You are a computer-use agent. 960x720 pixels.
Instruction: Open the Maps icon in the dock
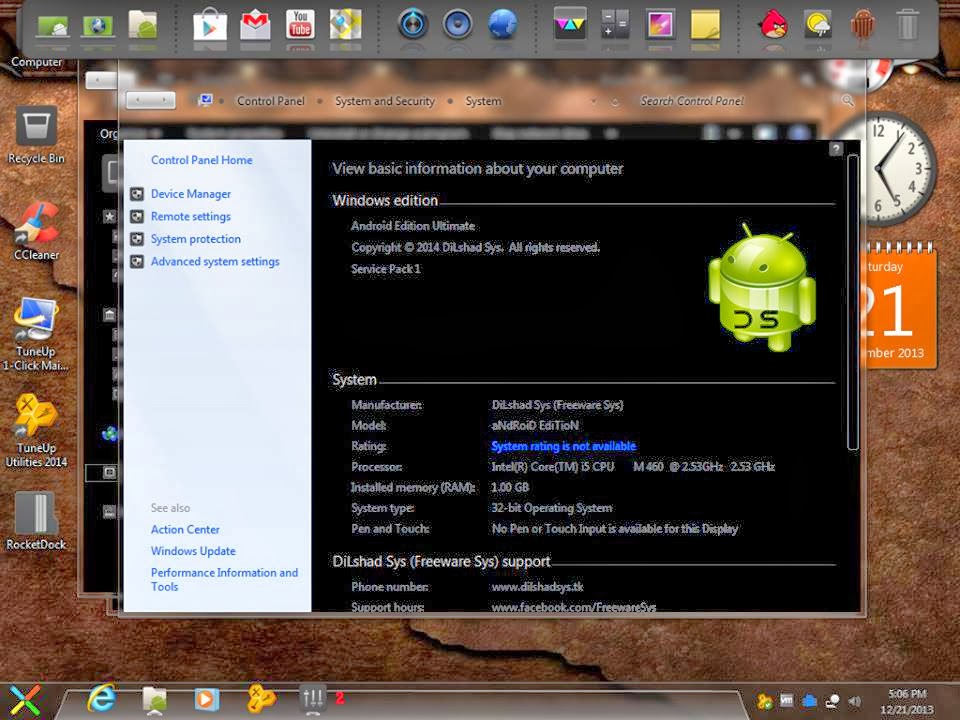tap(345, 24)
